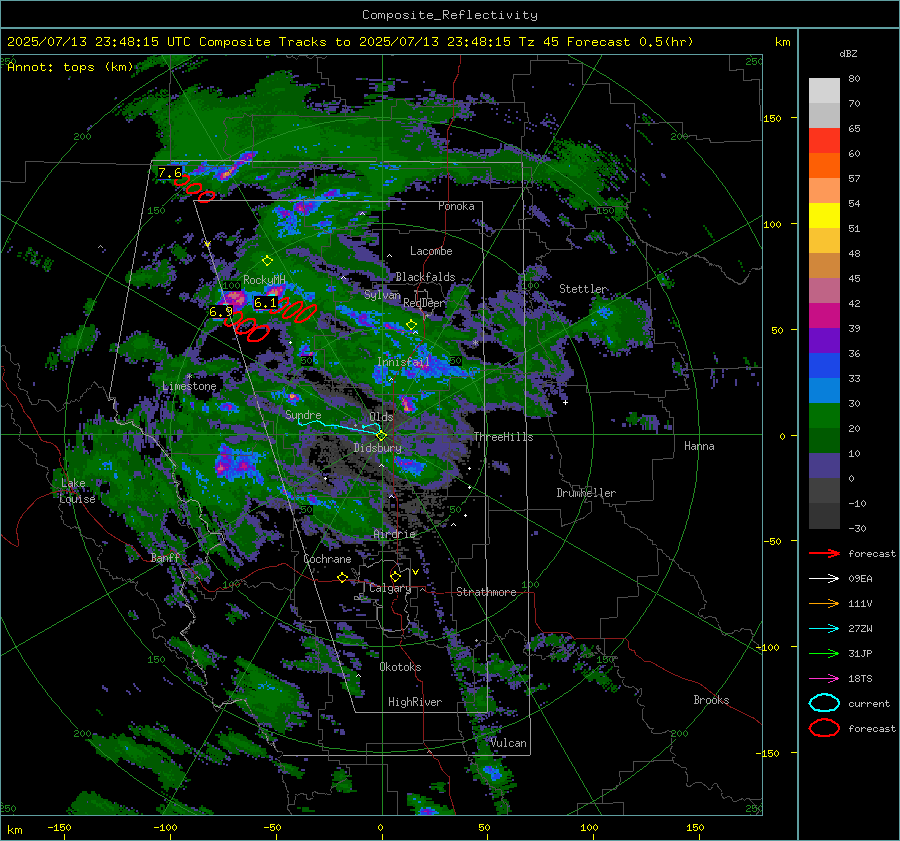This screenshot has height=841, width=900.
Task: Click the Banff label
Action: coord(165,558)
